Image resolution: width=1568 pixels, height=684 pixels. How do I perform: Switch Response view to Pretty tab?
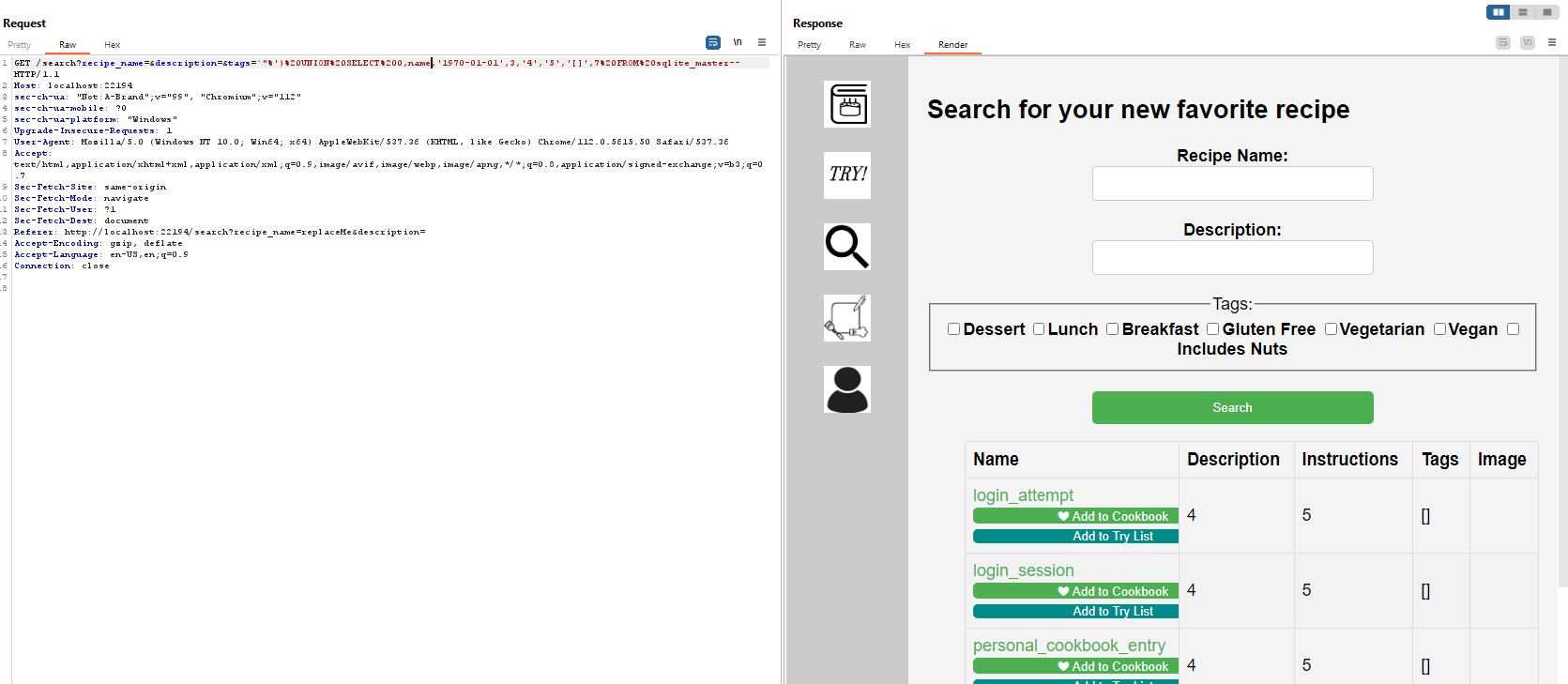(x=810, y=45)
